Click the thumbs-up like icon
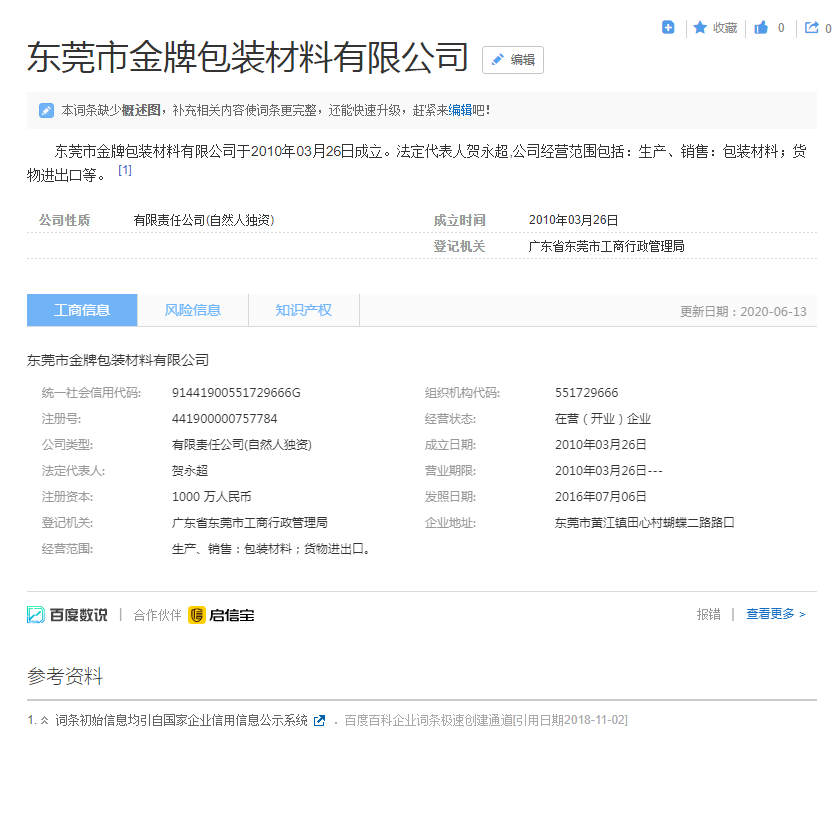 click(761, 28)
